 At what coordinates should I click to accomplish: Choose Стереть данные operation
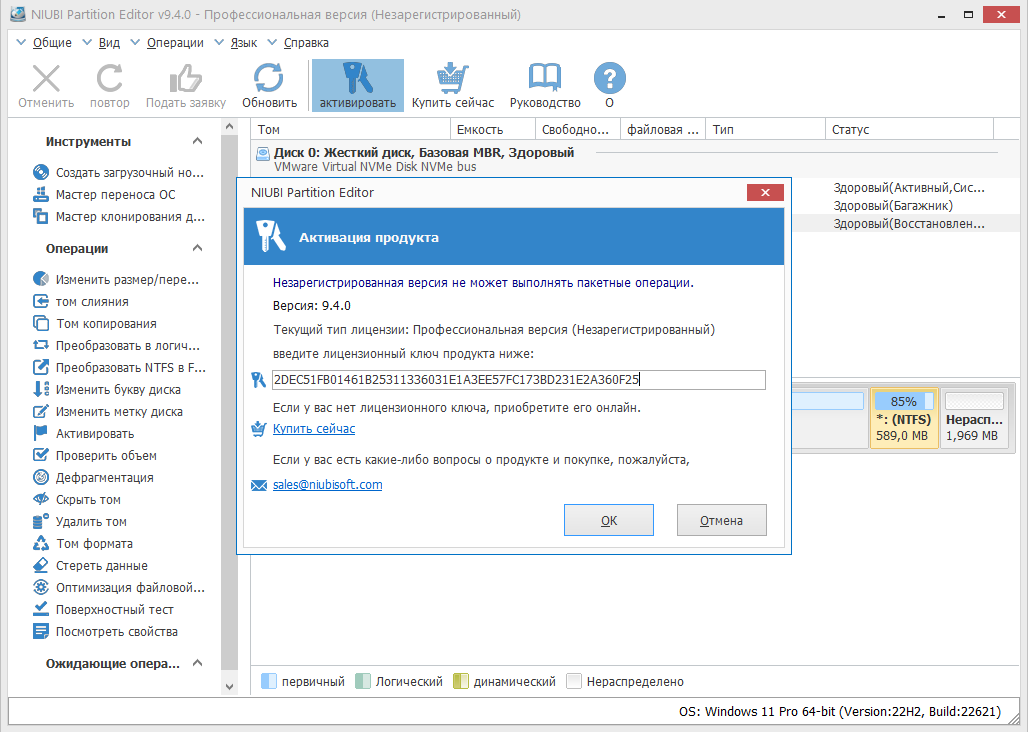coord(90,566)
